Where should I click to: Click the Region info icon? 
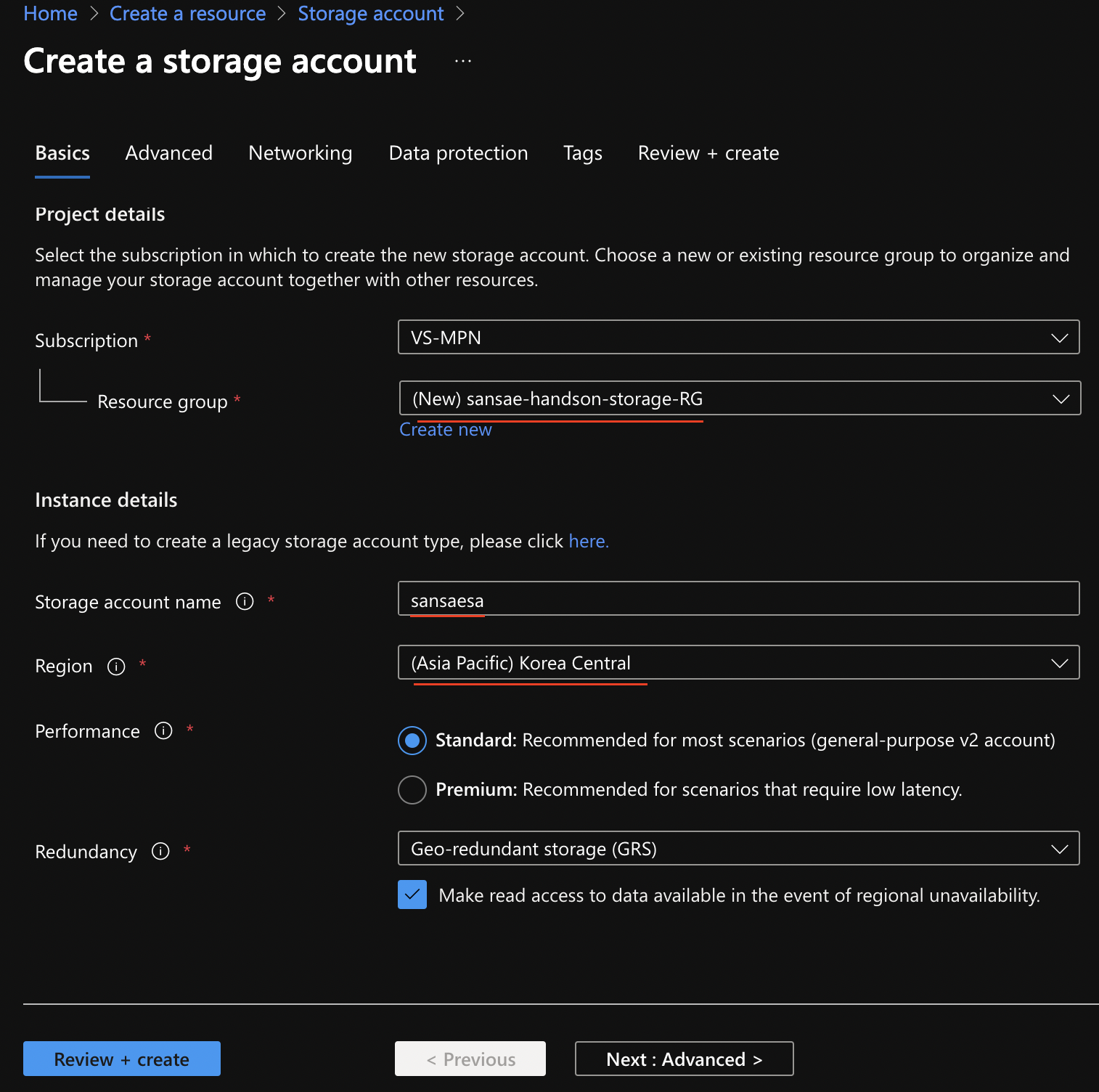pyautogui.click(x=116, y=667)
